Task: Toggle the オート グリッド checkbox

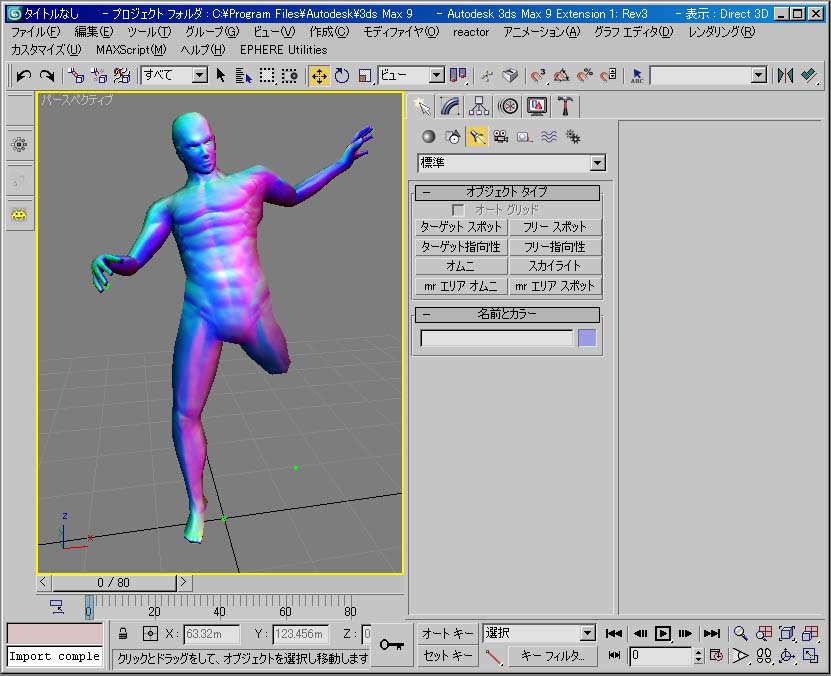Action: [458, 210]
